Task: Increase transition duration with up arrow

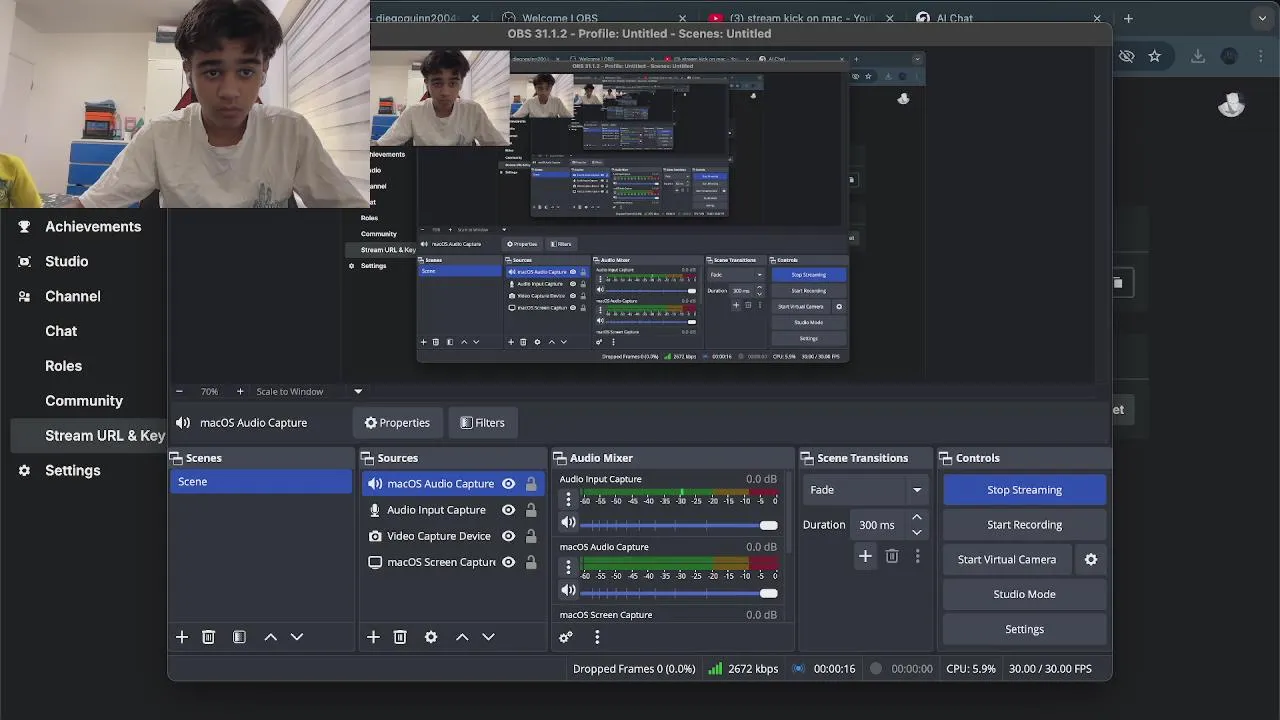Action: point(916,518)
